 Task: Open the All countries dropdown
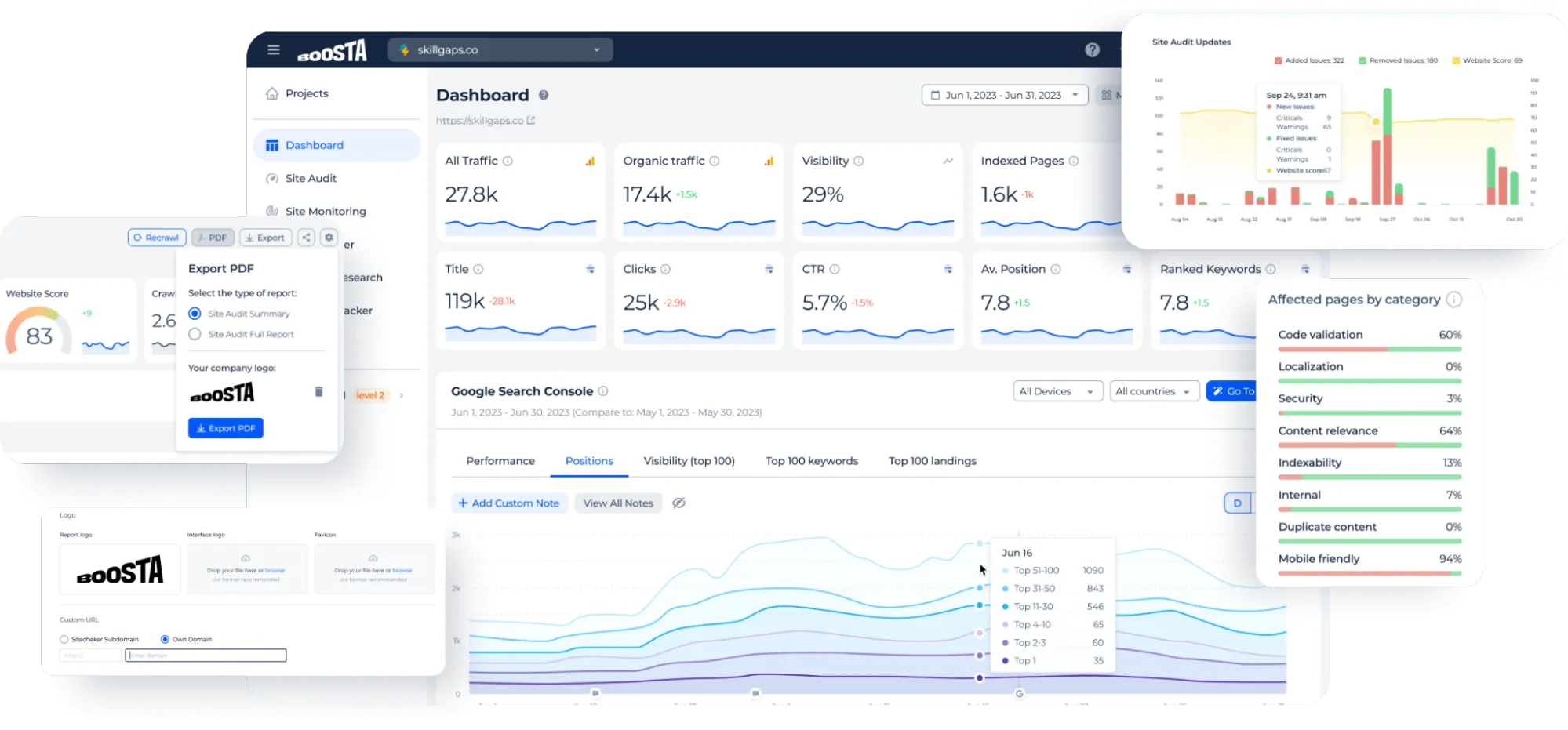click(1154, 390)
